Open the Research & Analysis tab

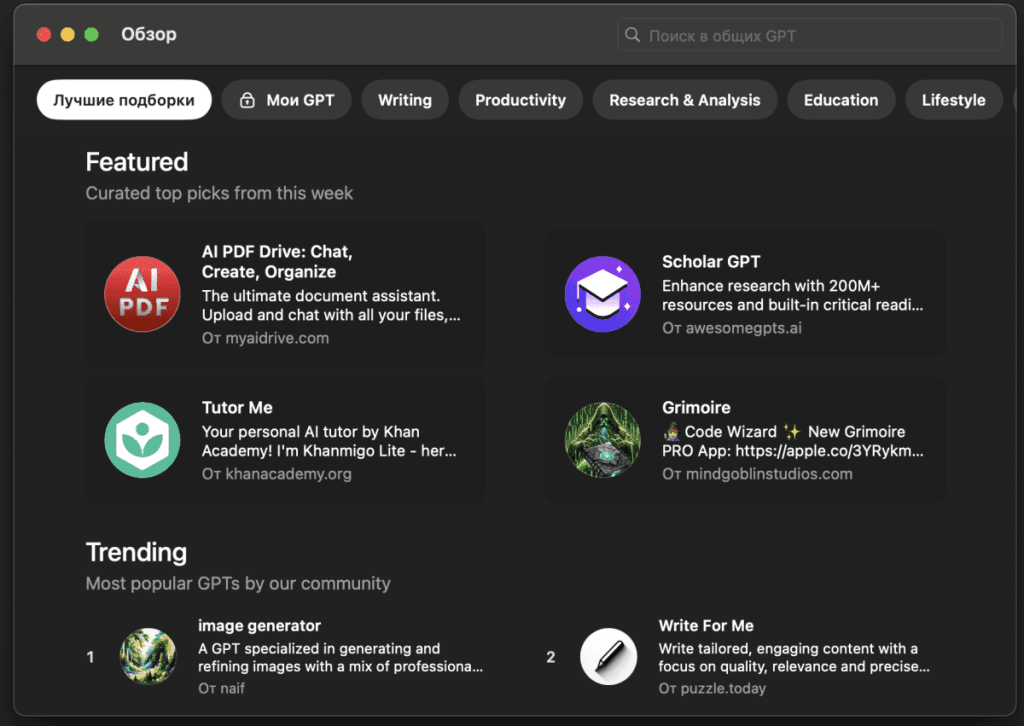(685, 100)
